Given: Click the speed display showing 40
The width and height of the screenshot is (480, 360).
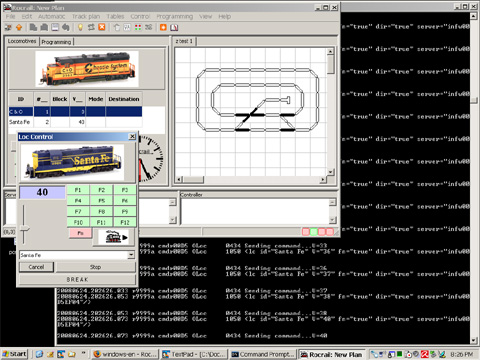Looking at the screenshot, I should [x=42, y=192].
